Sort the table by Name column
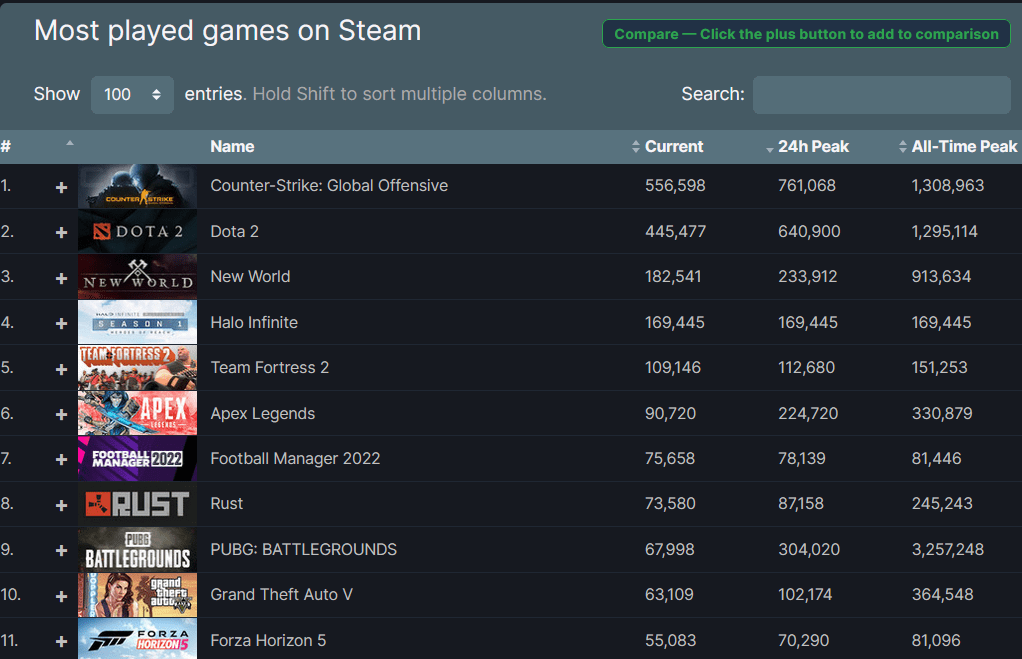 click(x=232, y=146)
